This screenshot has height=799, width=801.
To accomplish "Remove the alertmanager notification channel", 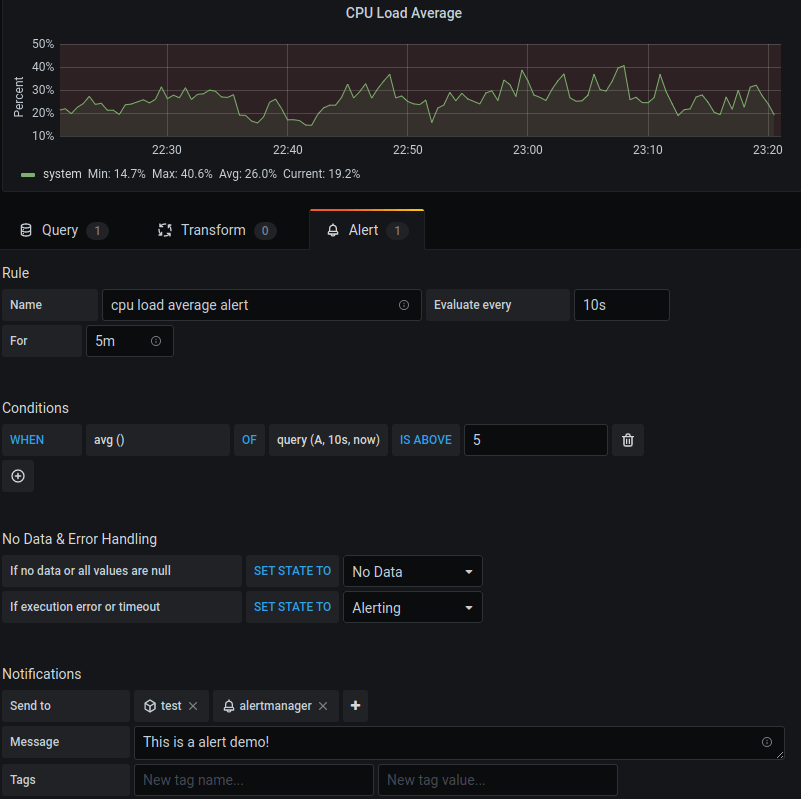I will [x=323, y=706].
